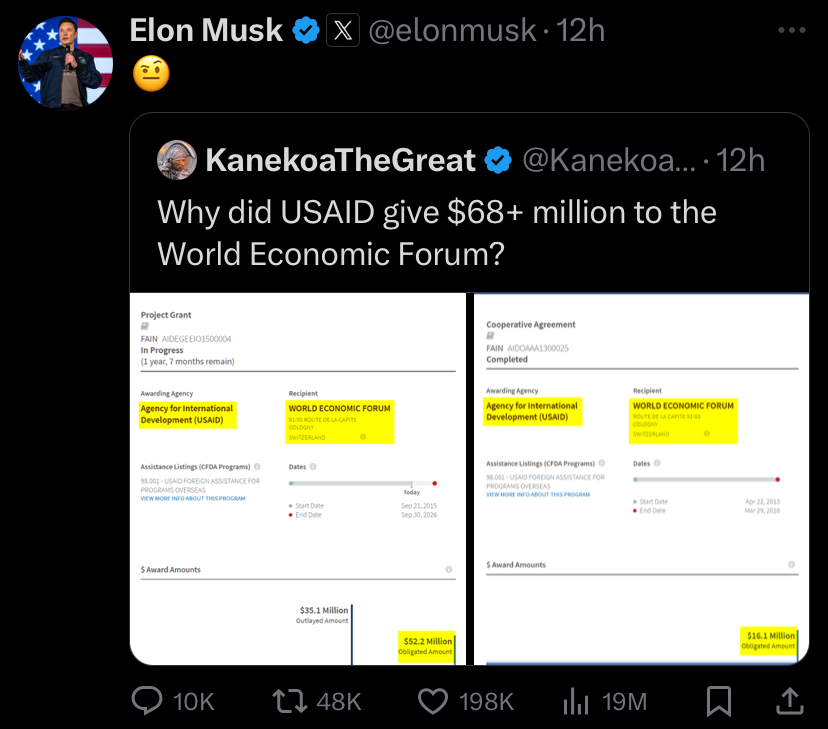Image resolution: width=828 pixels, height=729 pixels.
Task: Bookmark this post
Action: (719, 702)
